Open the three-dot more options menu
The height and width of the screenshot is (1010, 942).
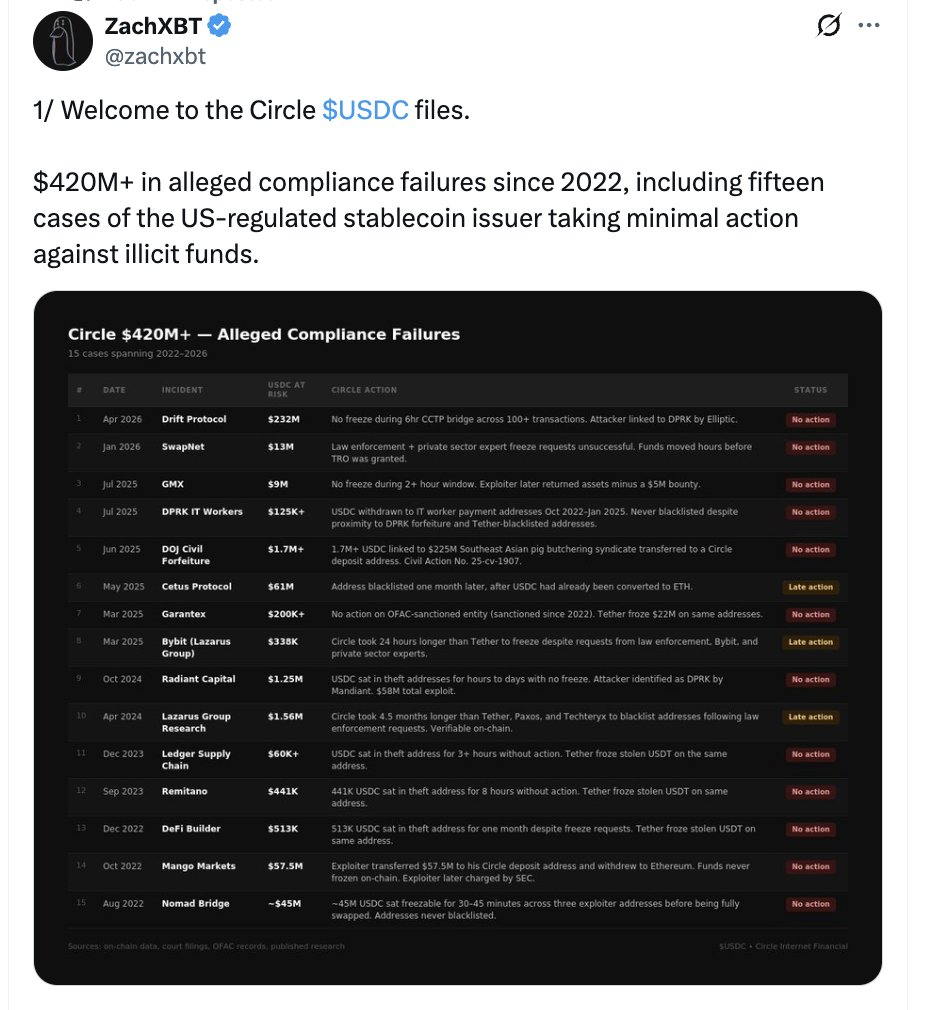870,27
